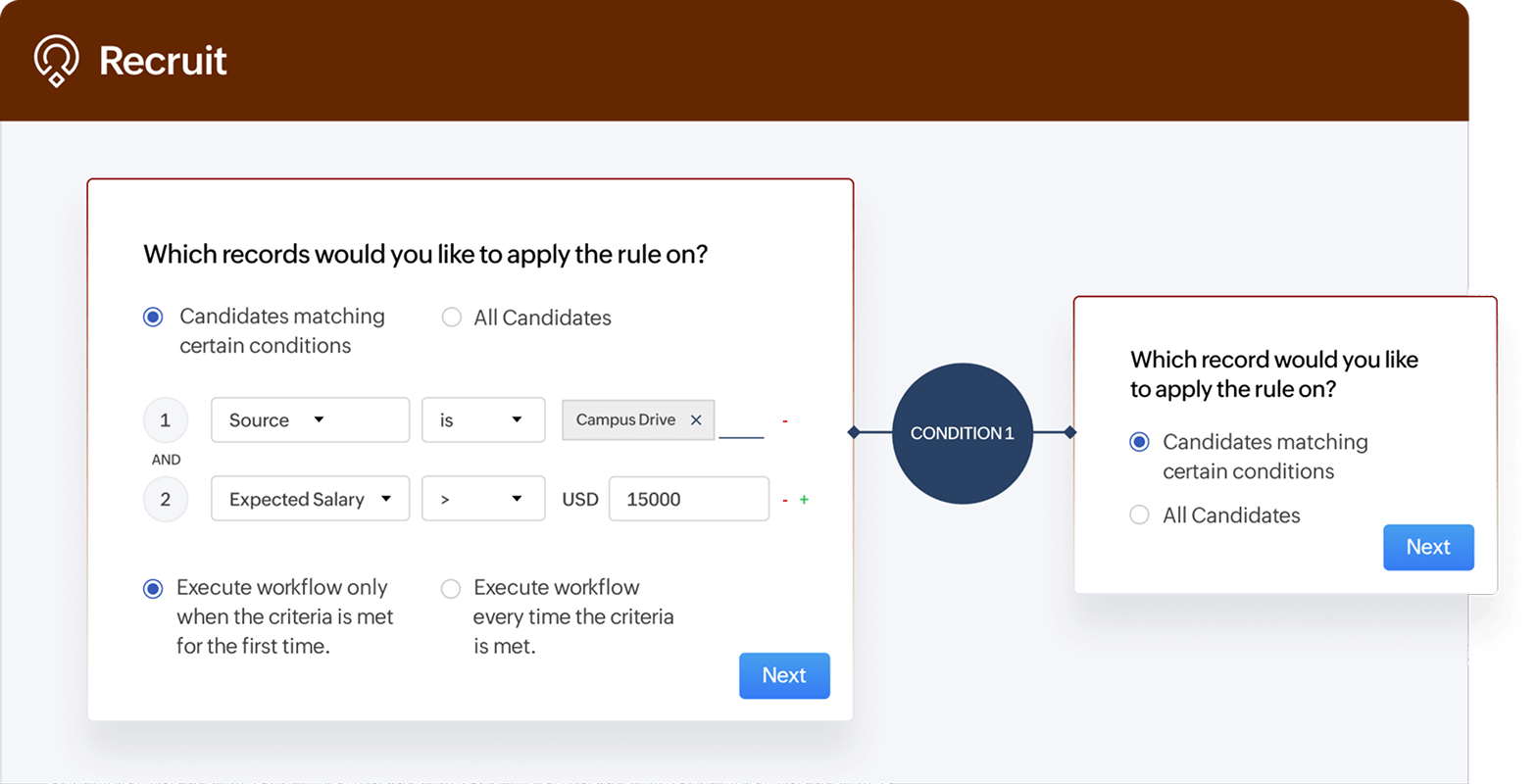Click the CONDITION 1 circle node
1537x784 pixels.
click(x=962, y=432)
